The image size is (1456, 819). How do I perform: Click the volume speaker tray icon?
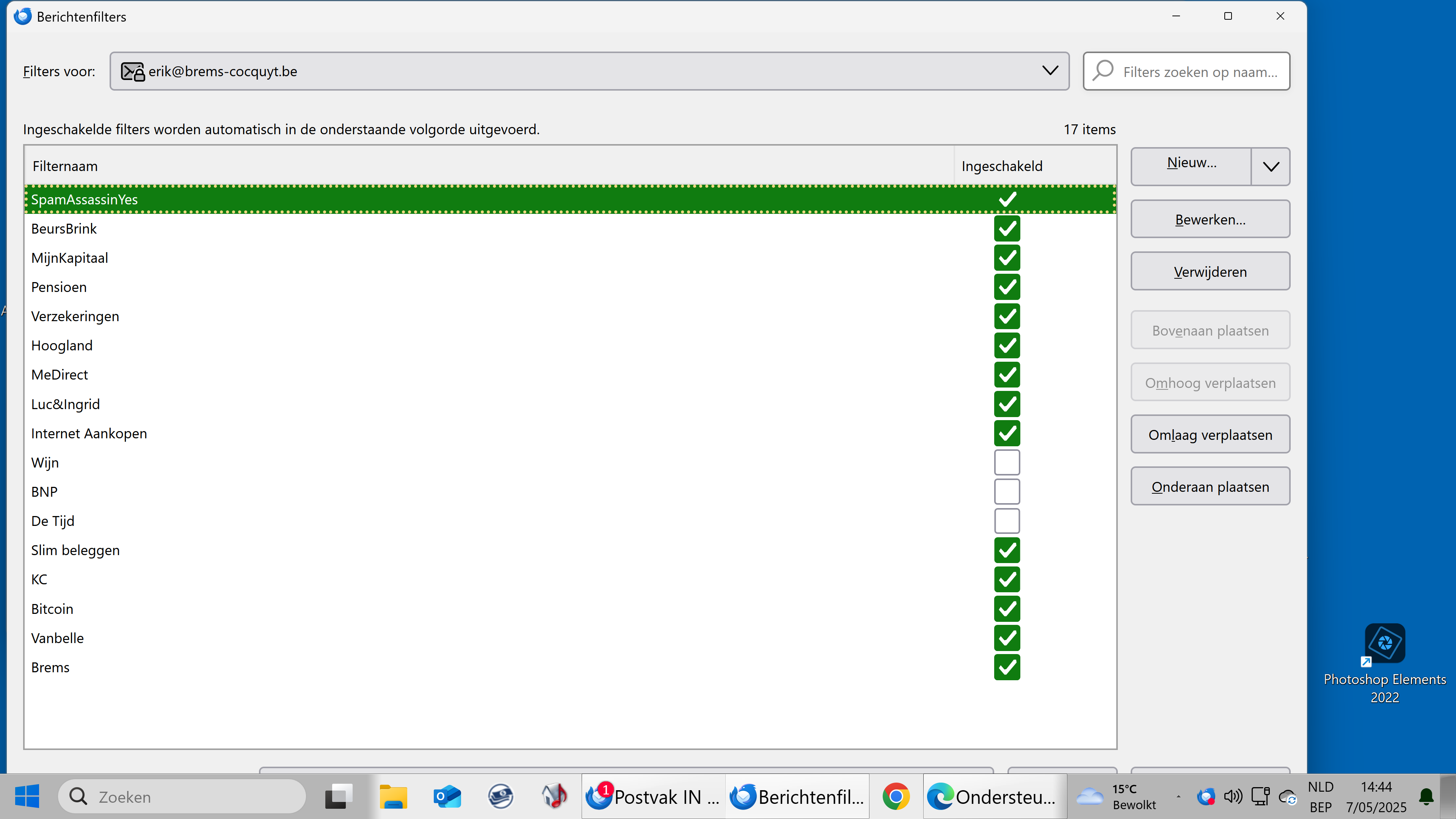1233,796
